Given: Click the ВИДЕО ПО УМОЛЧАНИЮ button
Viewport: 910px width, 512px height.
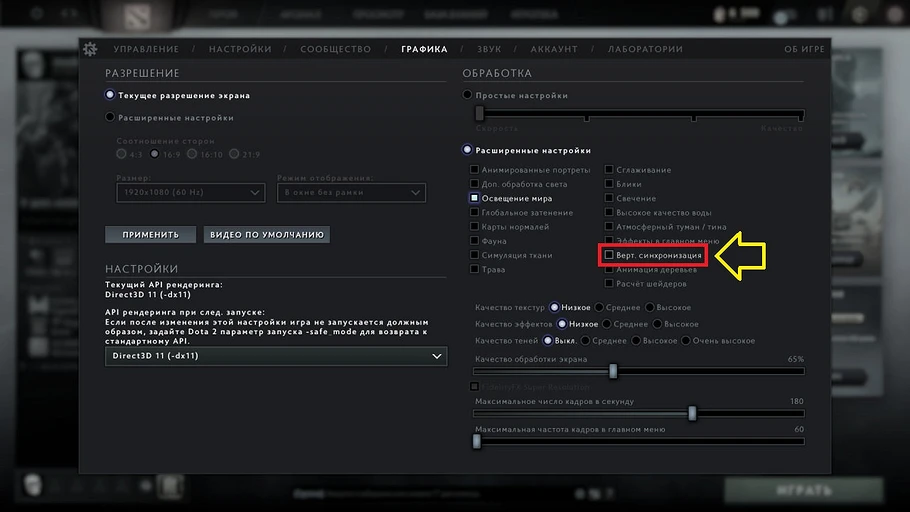Looking at the screenshot, I should pos(267,235).
